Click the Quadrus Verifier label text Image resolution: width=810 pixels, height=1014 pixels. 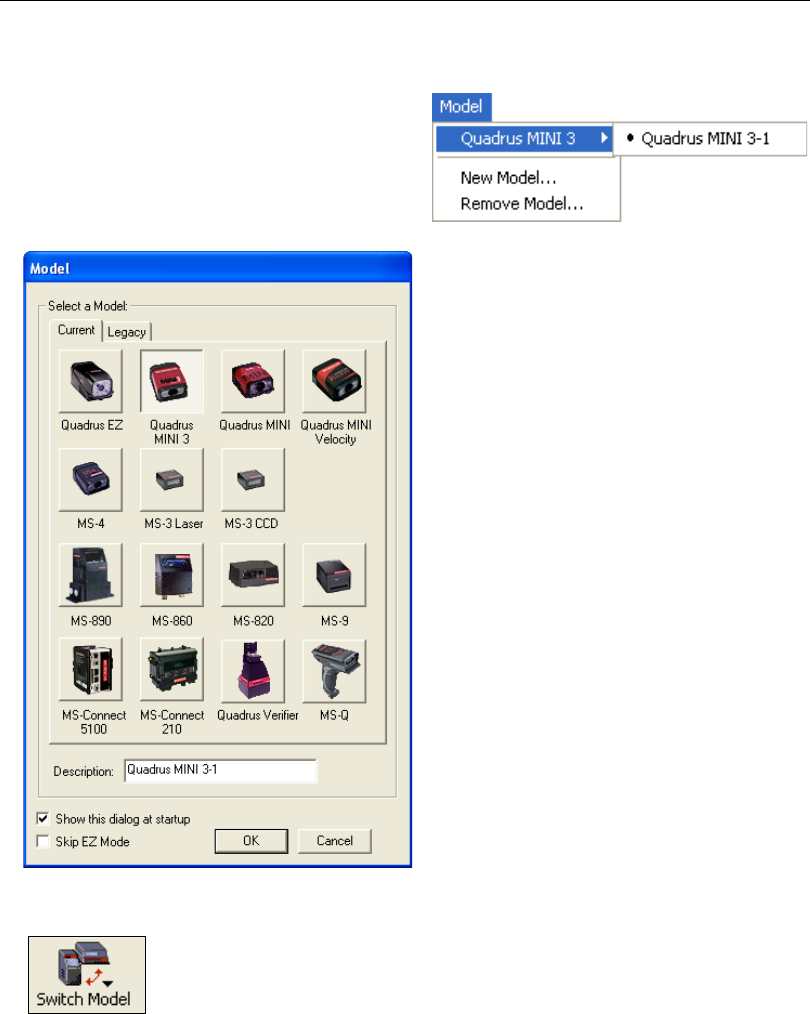point(258,715)
